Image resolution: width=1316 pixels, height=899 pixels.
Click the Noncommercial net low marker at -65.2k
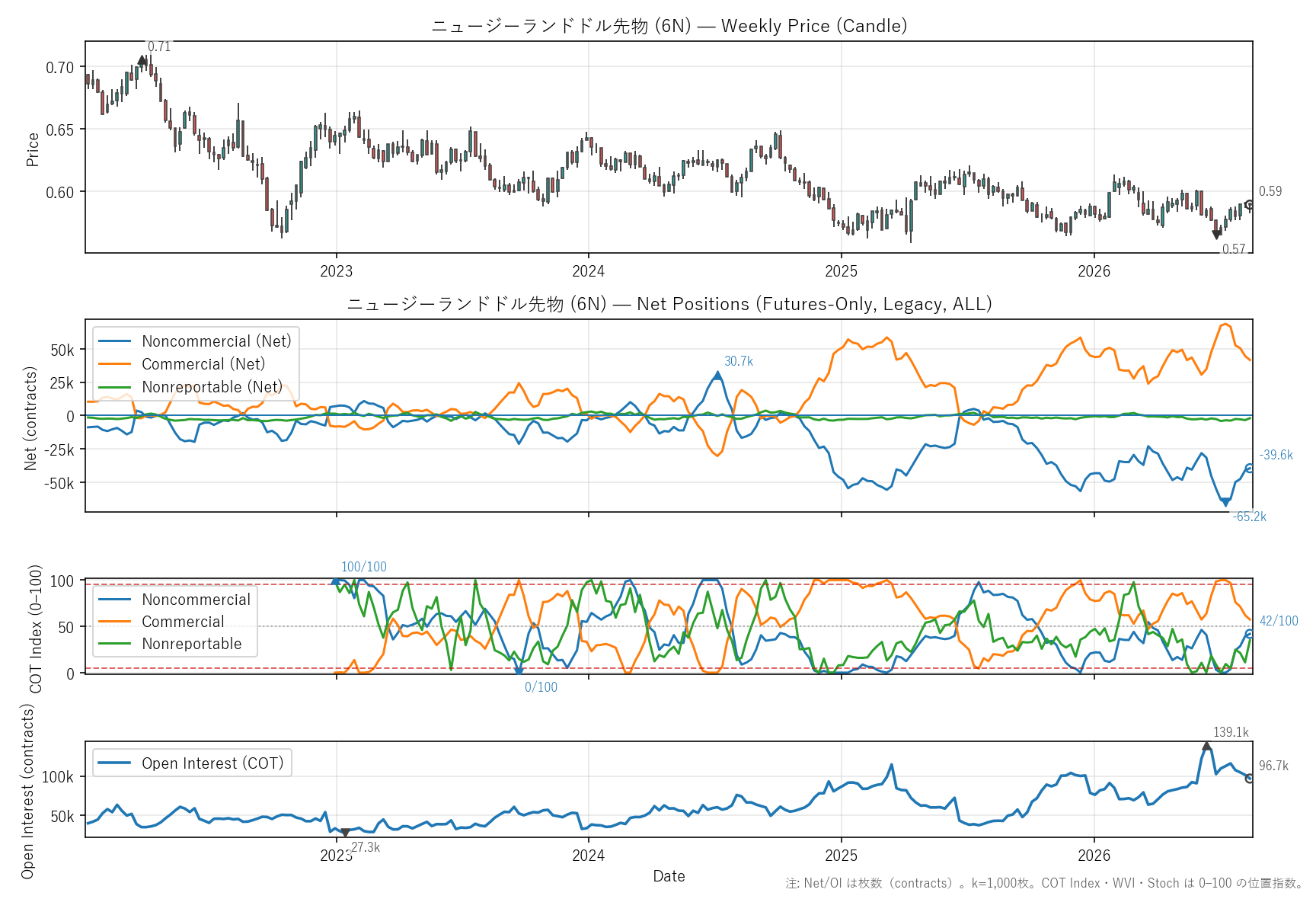tap(1225, 502)
